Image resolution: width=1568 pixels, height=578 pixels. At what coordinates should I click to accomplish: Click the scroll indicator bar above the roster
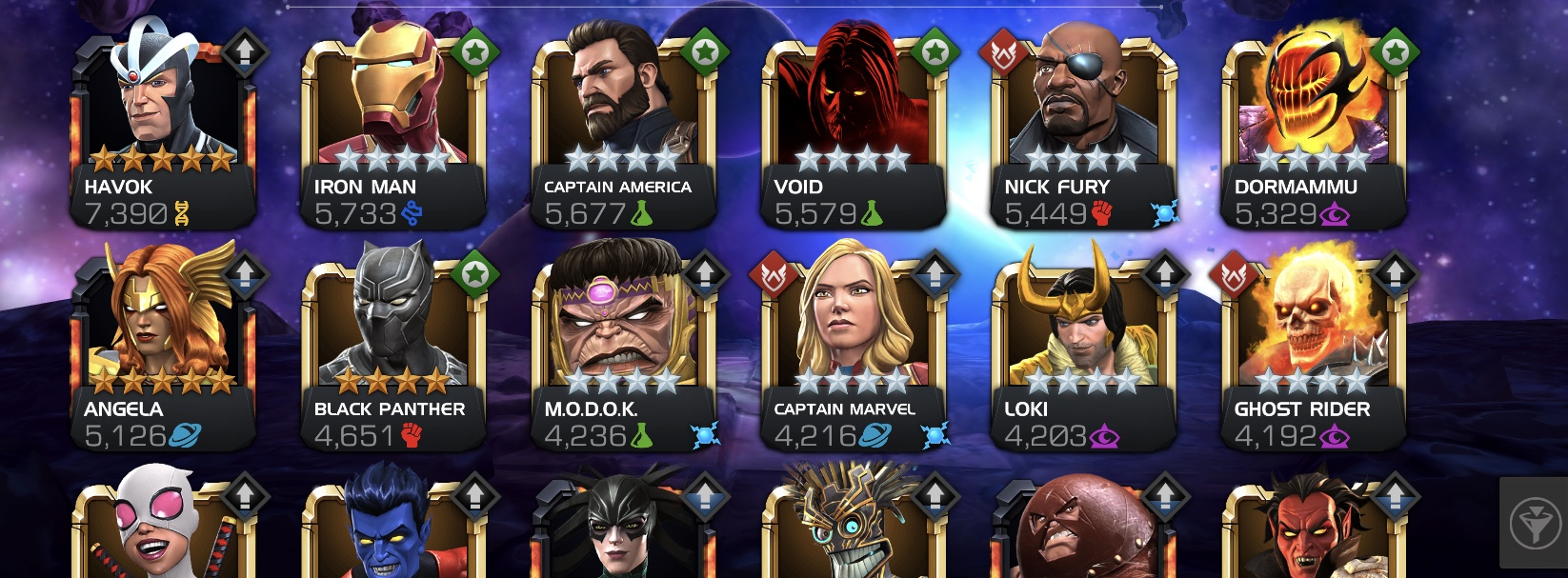coord(724,6)
